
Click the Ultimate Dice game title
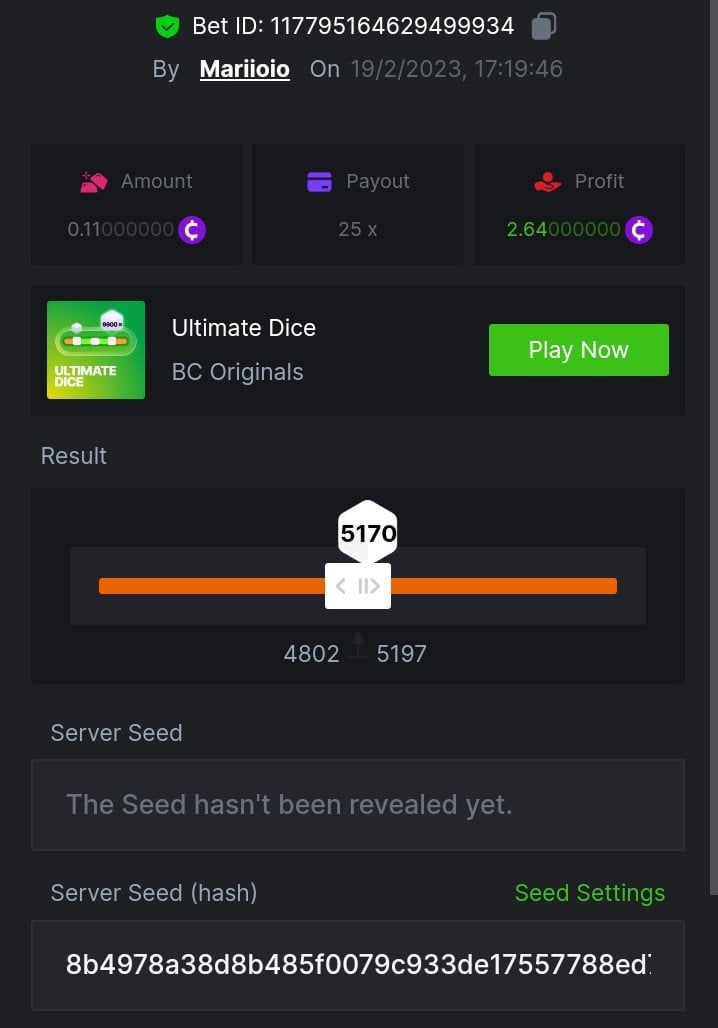[x=243, y=328]
